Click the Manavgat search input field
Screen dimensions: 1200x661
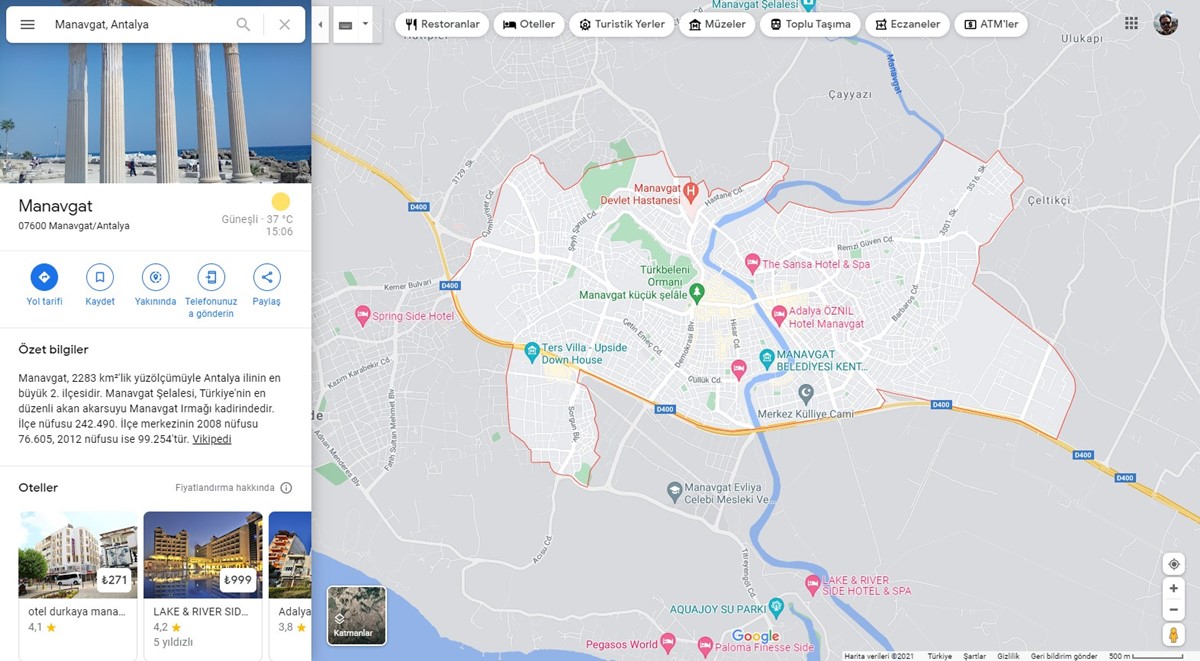click(140, 24)
